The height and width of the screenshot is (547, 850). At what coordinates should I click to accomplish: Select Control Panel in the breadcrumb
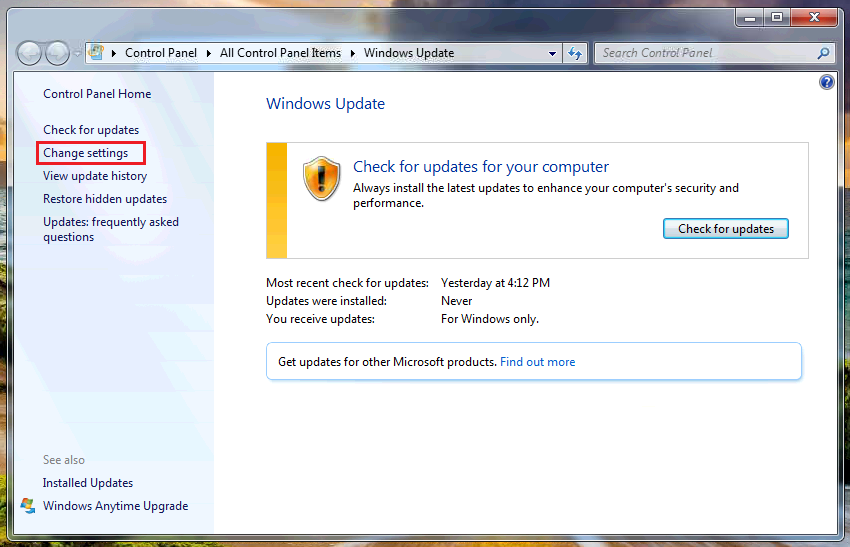(161, 53)
